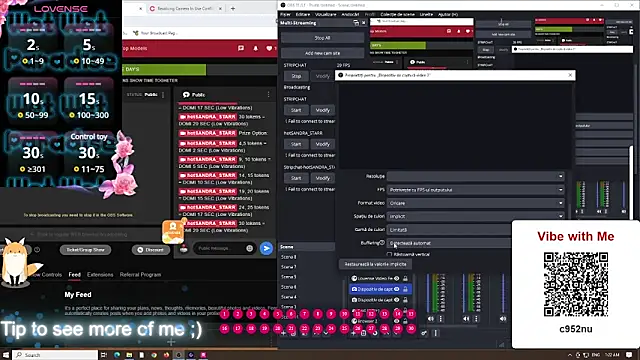Select Scena 5 in the scenes list
The width and height of the screenshot is (640, 360).
(289, 277)
